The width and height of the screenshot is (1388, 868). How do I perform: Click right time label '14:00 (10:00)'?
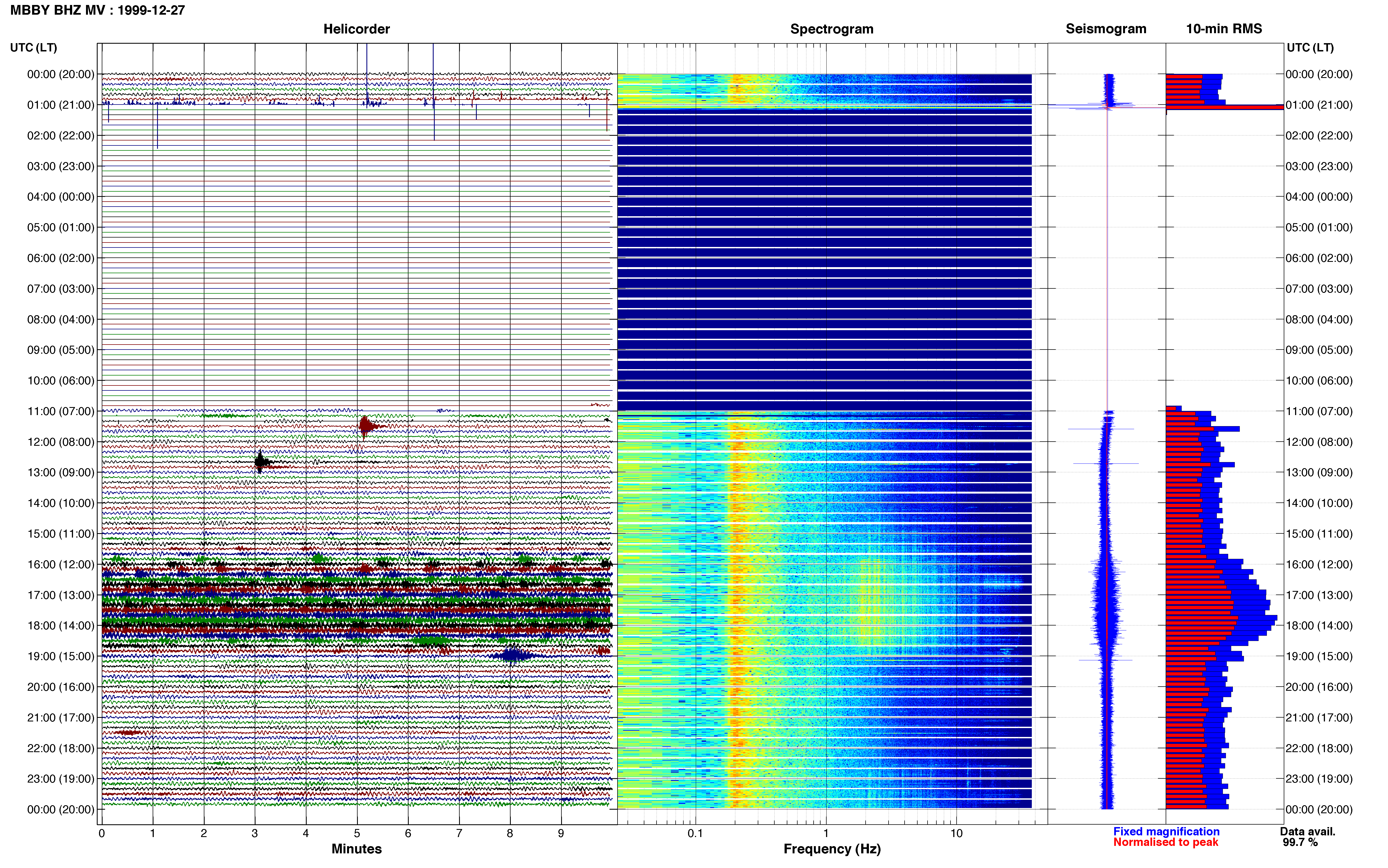pyautogui.click(x=1319, y=503)
